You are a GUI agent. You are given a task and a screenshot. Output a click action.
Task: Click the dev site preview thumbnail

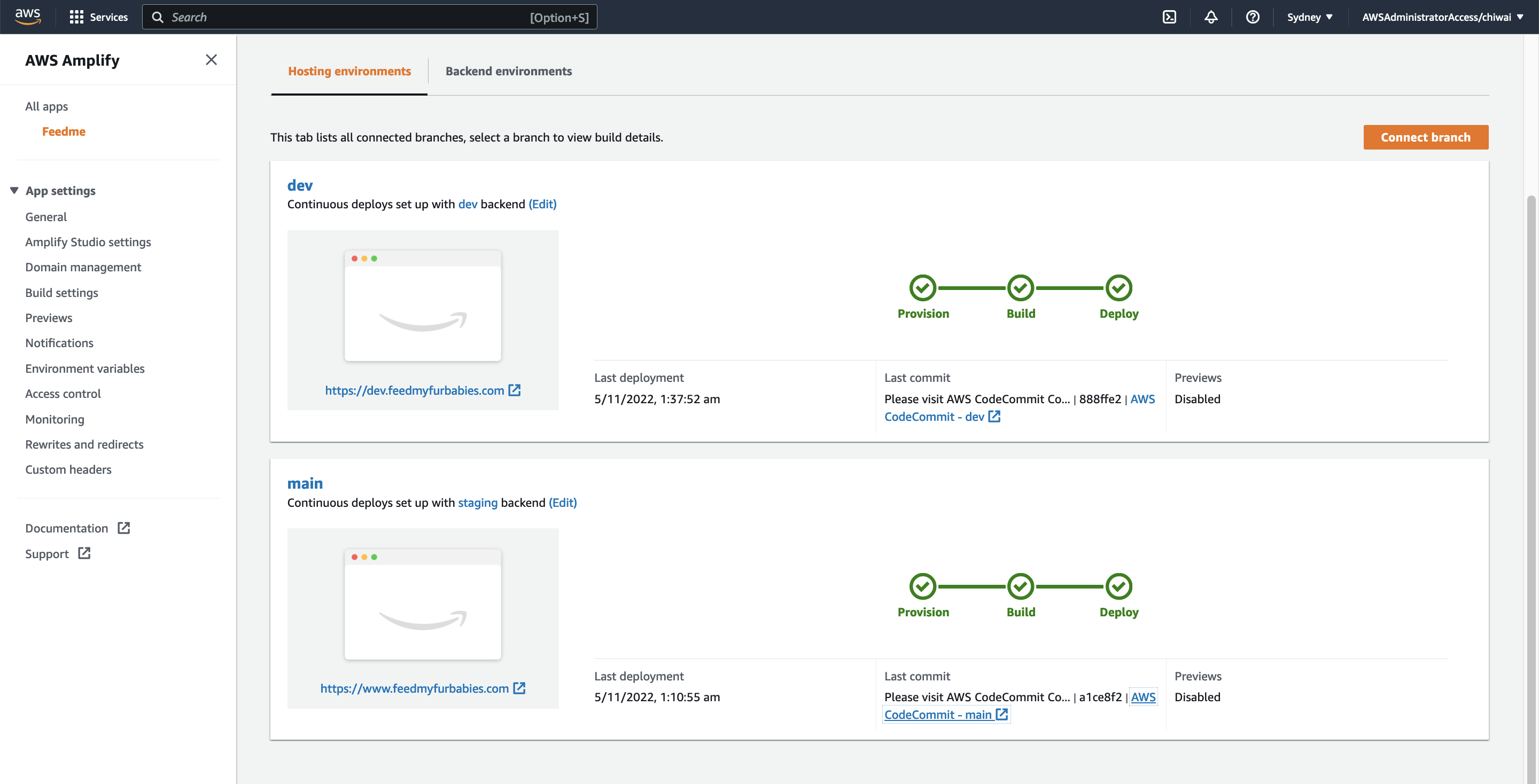click(x=422, y=305)
